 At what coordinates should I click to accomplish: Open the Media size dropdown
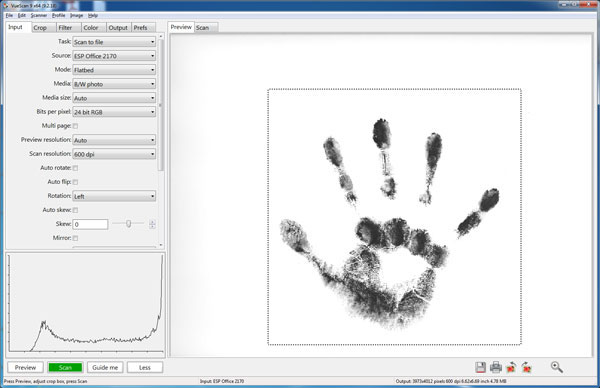point(114,98)
